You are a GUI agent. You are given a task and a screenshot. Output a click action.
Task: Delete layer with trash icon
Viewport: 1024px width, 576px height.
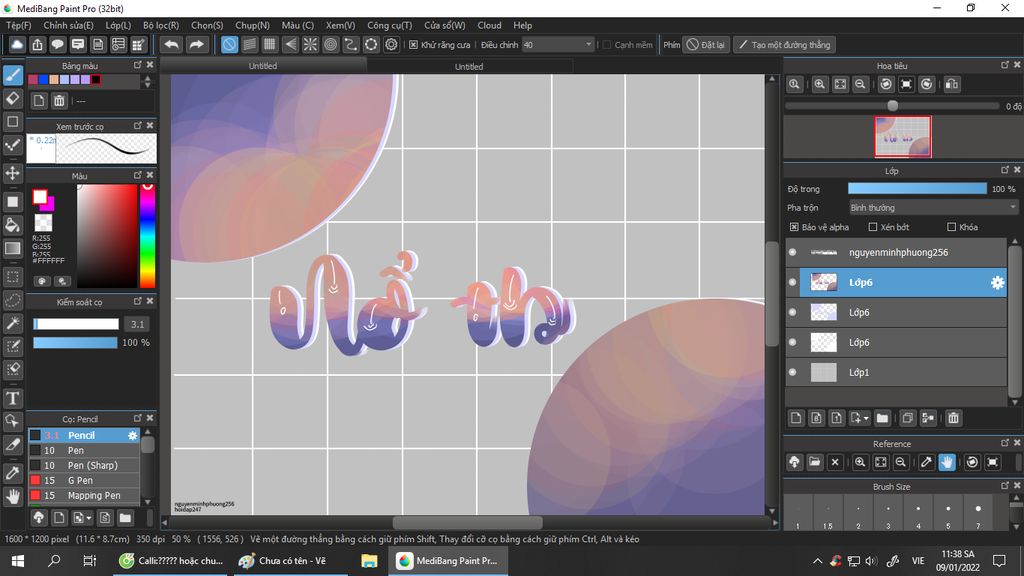click(953, 418)
